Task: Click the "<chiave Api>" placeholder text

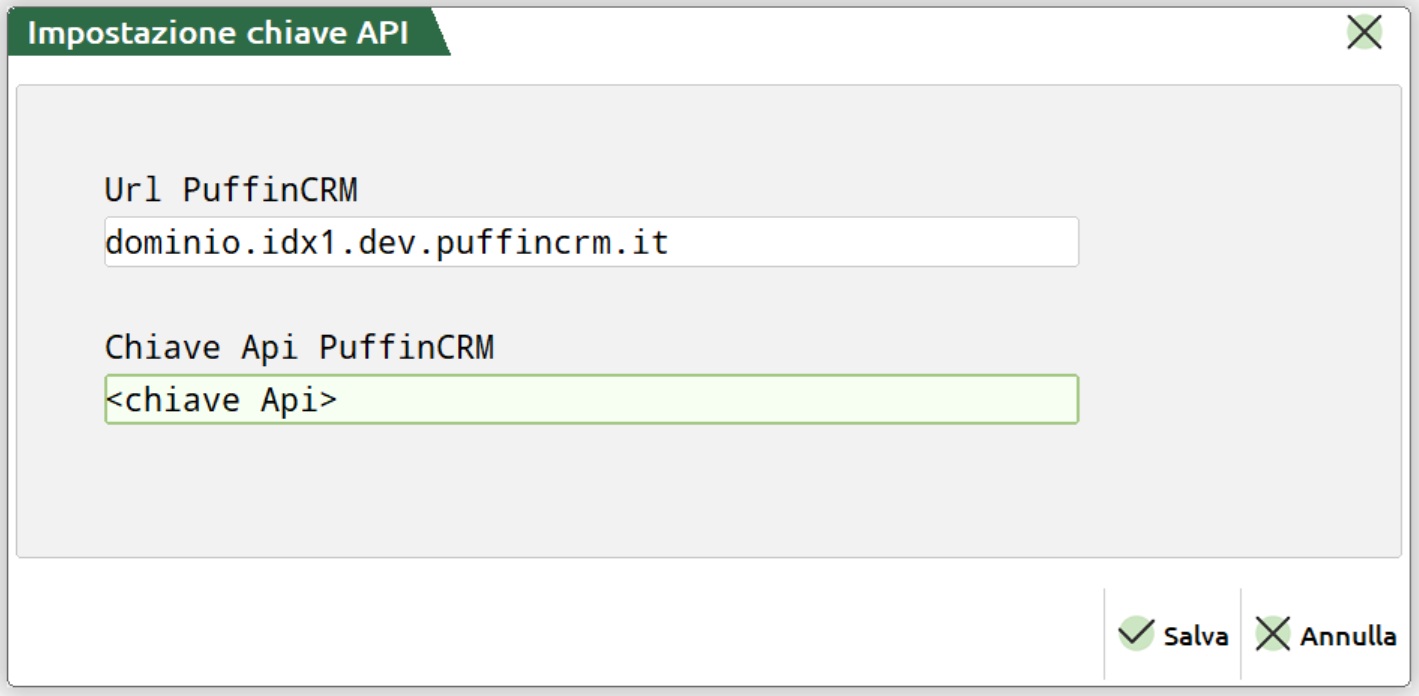Action: pyautogui.click(x=221, y=400)
